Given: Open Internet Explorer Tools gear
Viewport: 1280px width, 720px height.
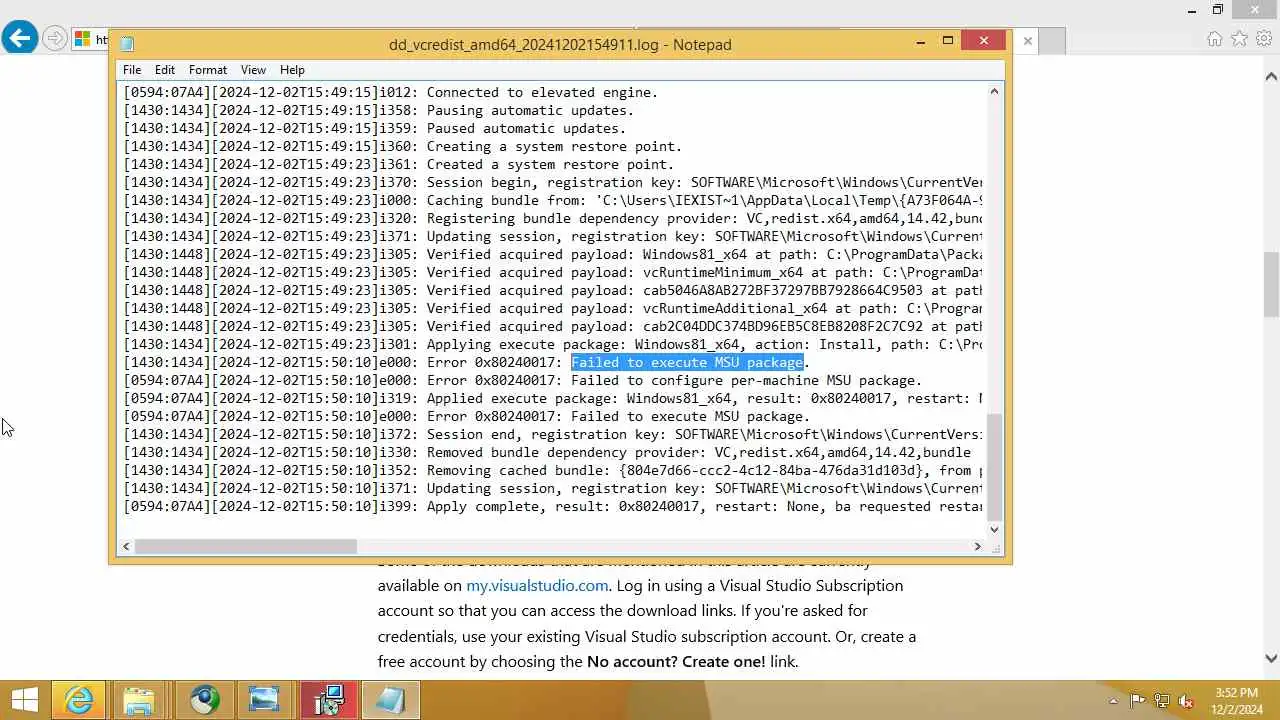Looking at the screenshot, I should [1263, 39].
